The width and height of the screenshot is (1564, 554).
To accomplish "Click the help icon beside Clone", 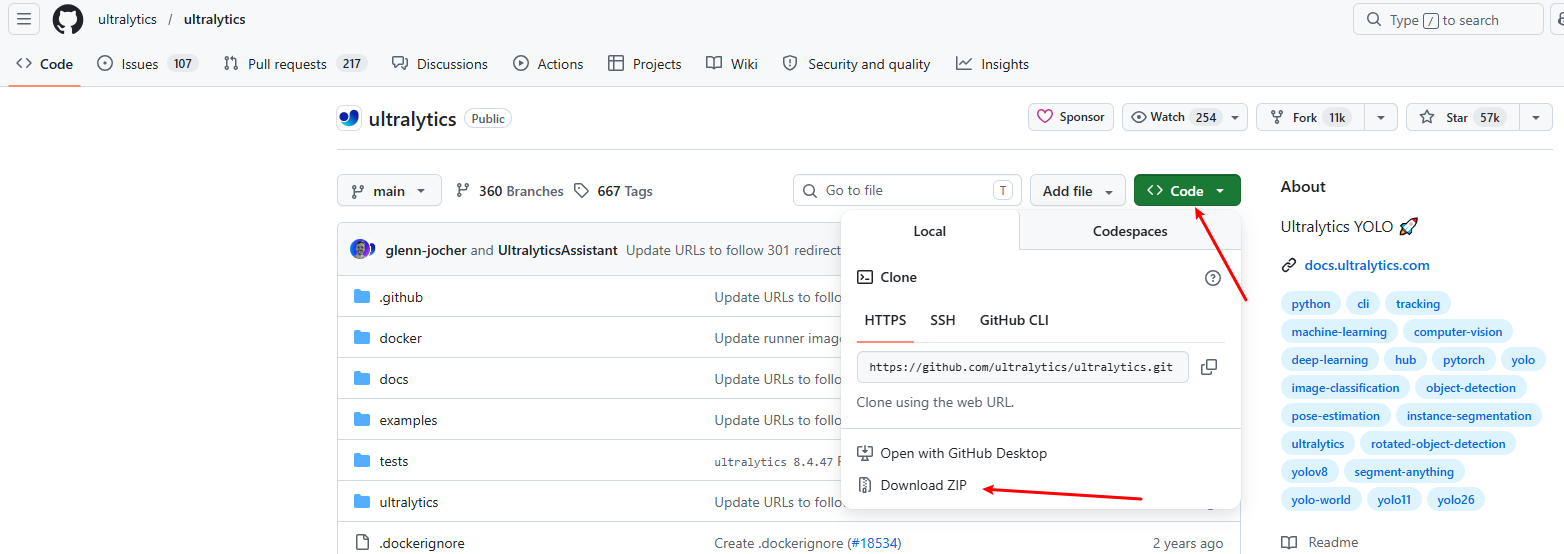I will (1213, 278).
